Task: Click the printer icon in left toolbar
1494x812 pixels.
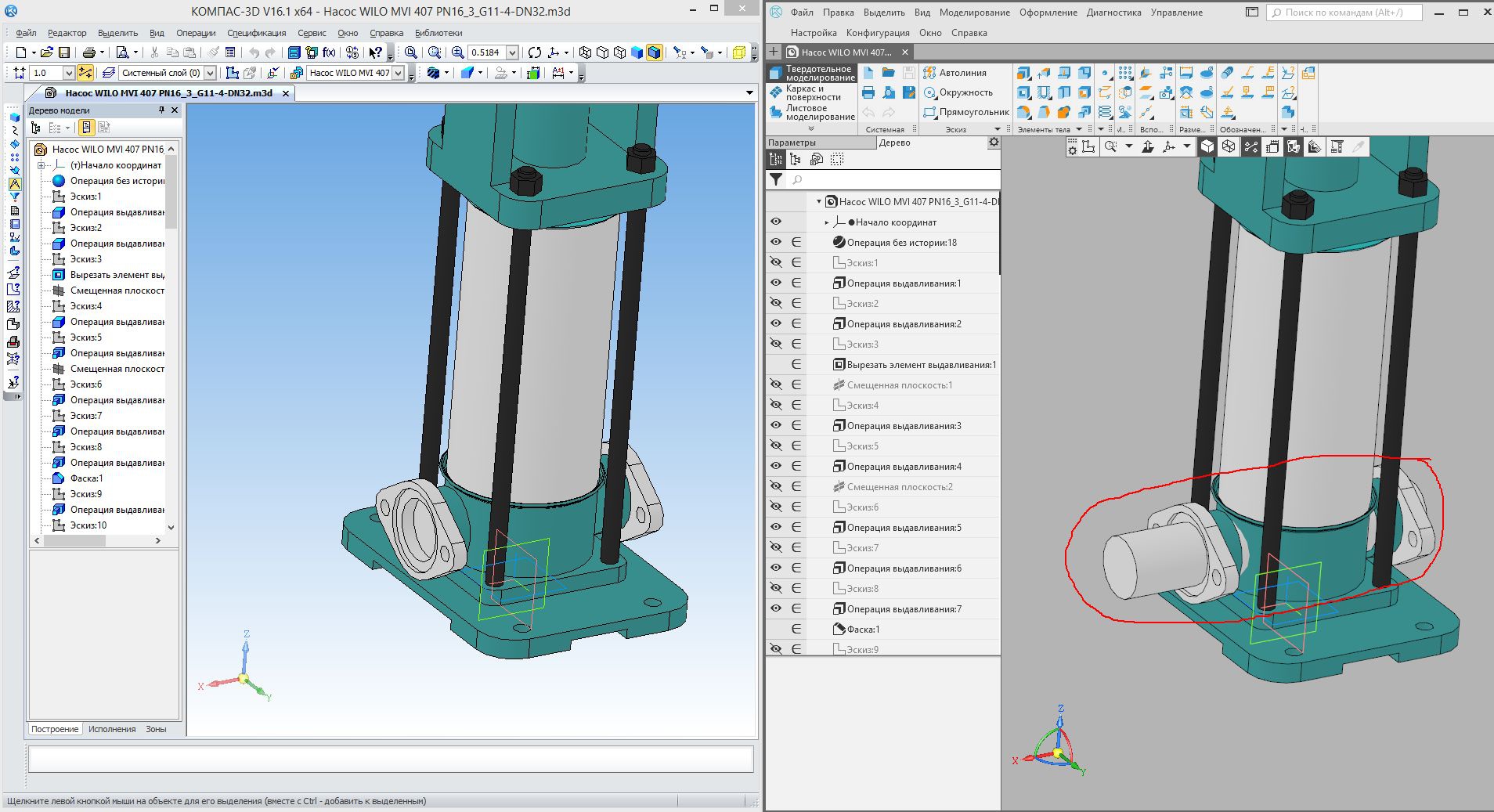Action: click(88, 52)
